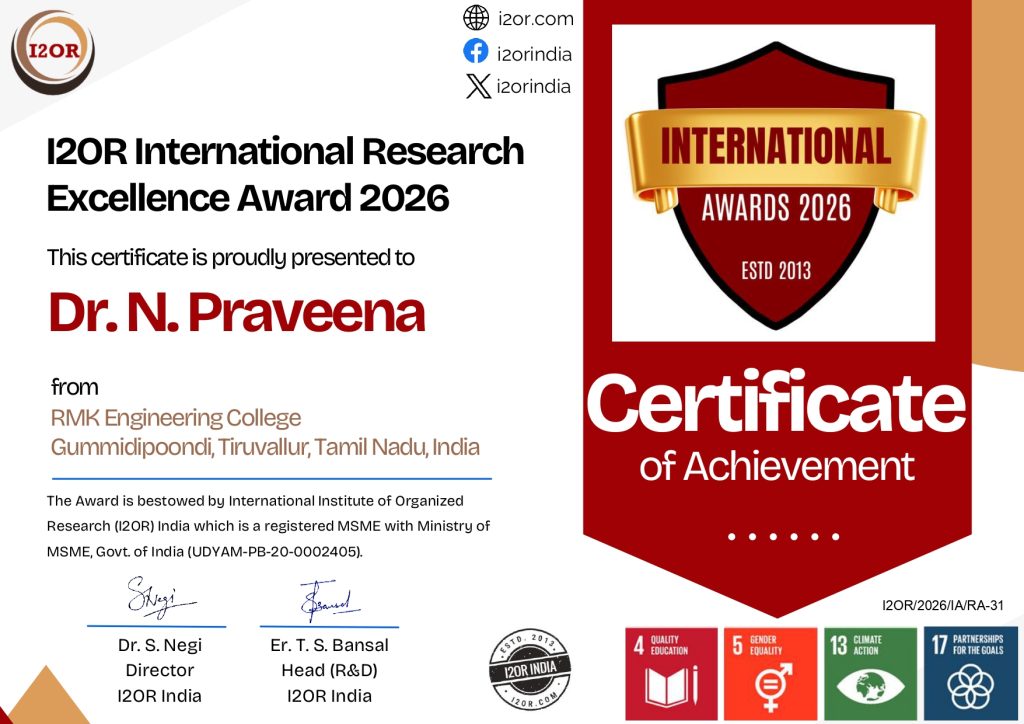Click the Head (R&D) title text
This screenshot has width=1024, height=724.
tap(329, 670)
